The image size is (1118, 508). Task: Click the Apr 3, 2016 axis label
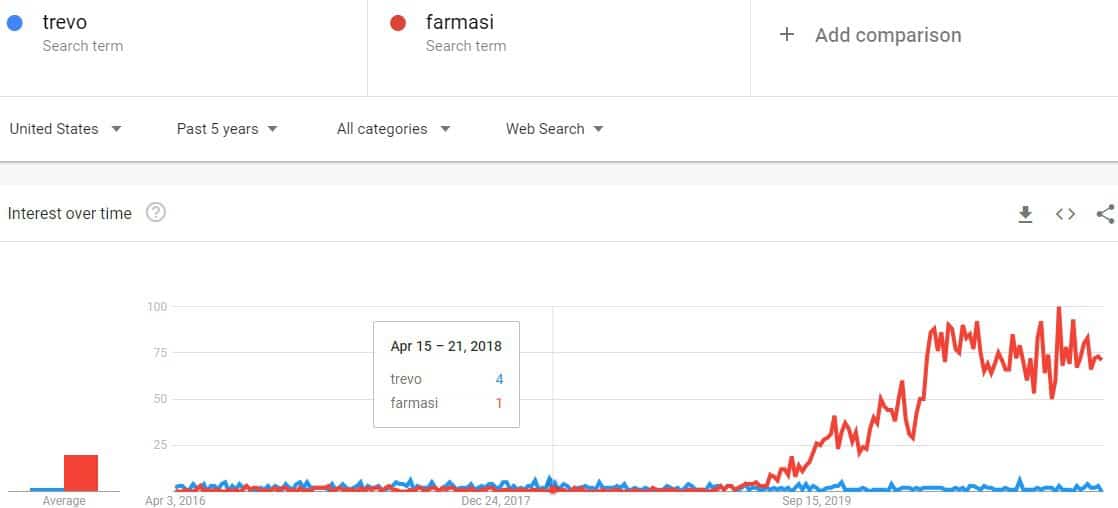pyautogui.click(x=175, y=501)
